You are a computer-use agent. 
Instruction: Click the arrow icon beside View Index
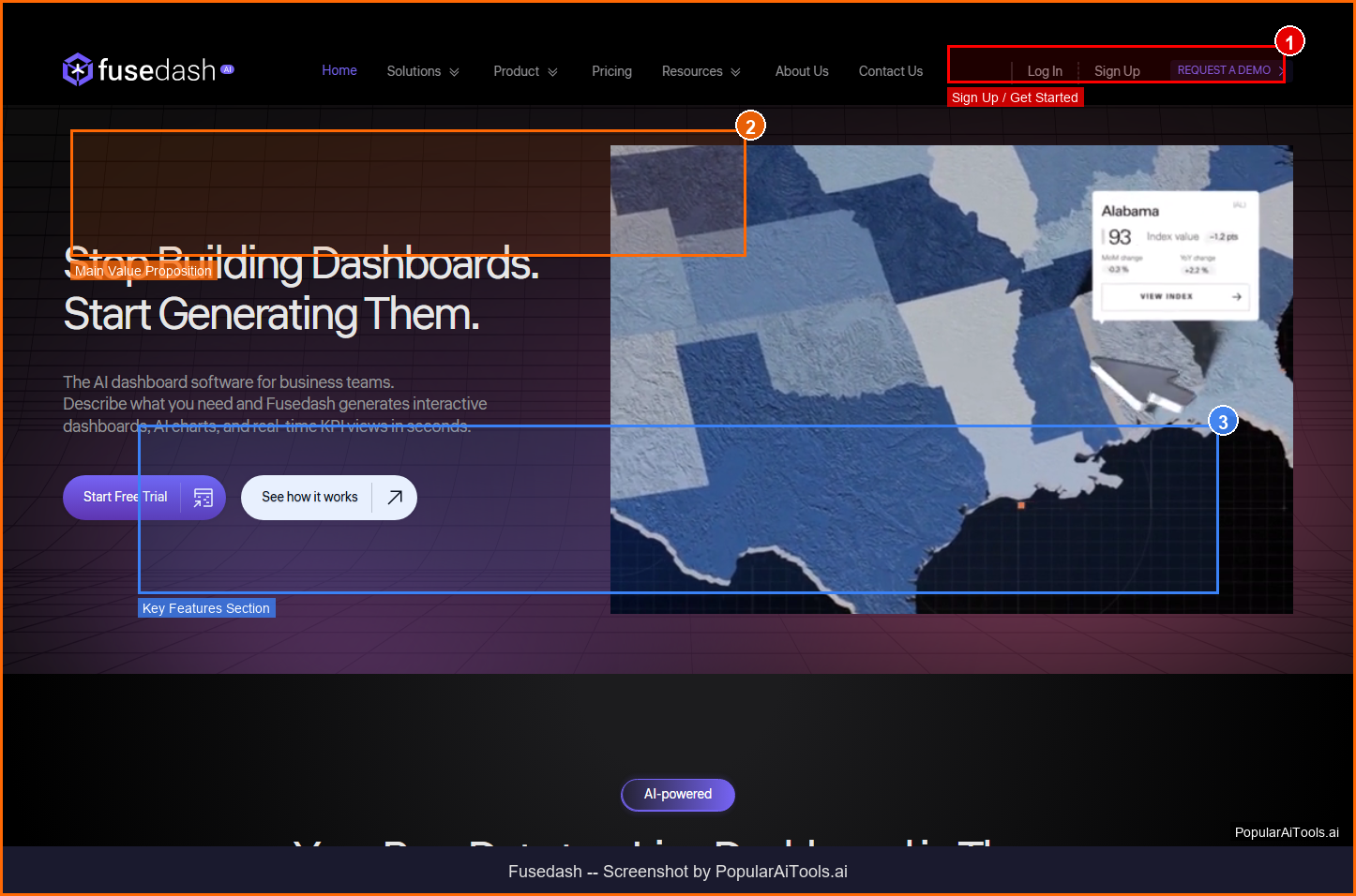tap(1236, 296)
